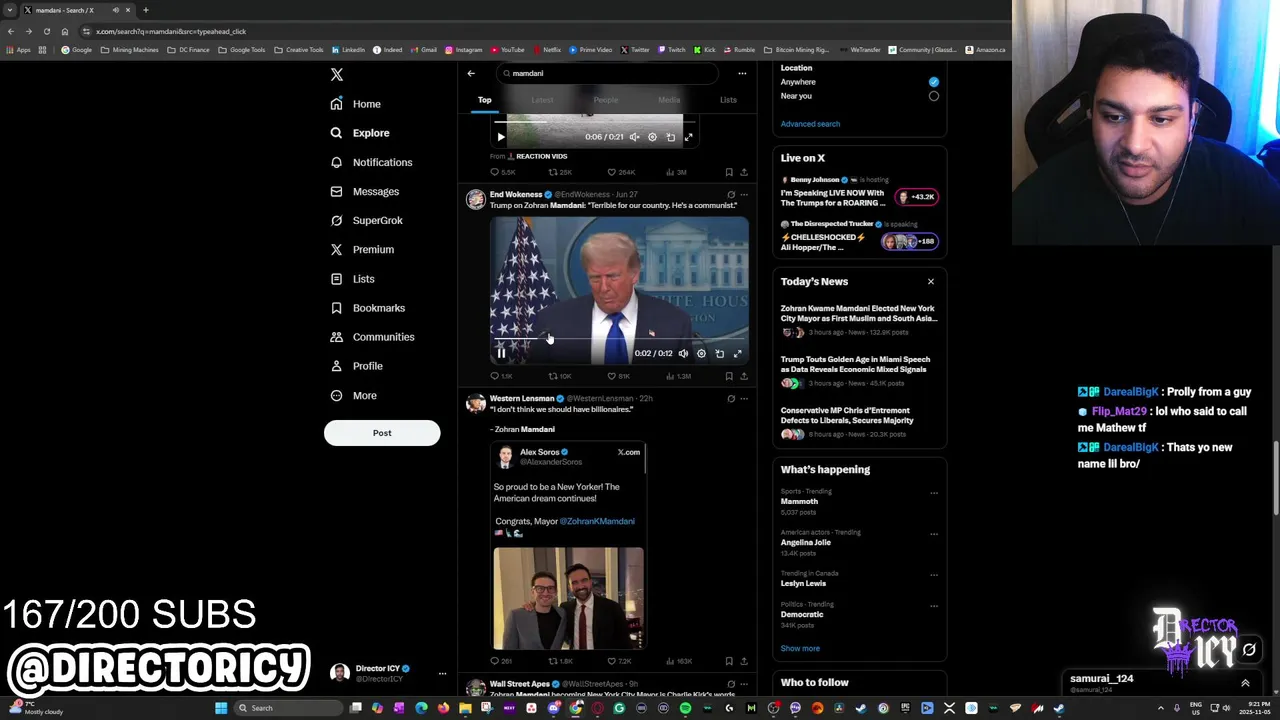
Task: Bookmark the Reaction Vids post
Action: [729, 172]
